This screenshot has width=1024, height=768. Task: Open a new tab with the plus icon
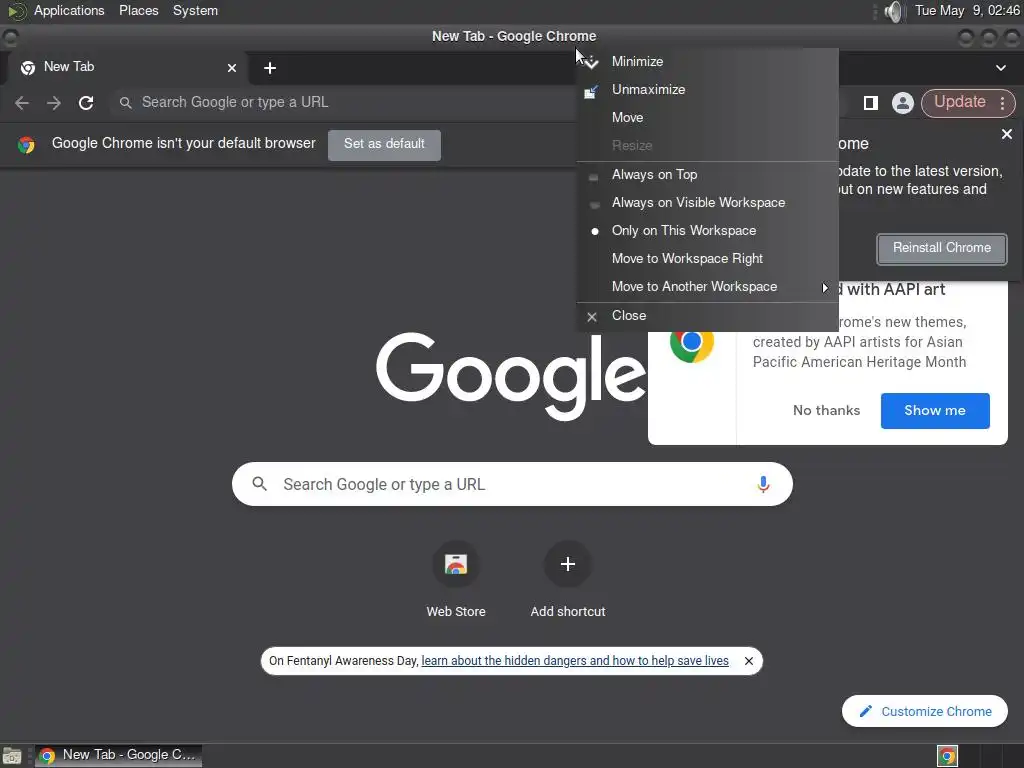[x=270, y=68]
